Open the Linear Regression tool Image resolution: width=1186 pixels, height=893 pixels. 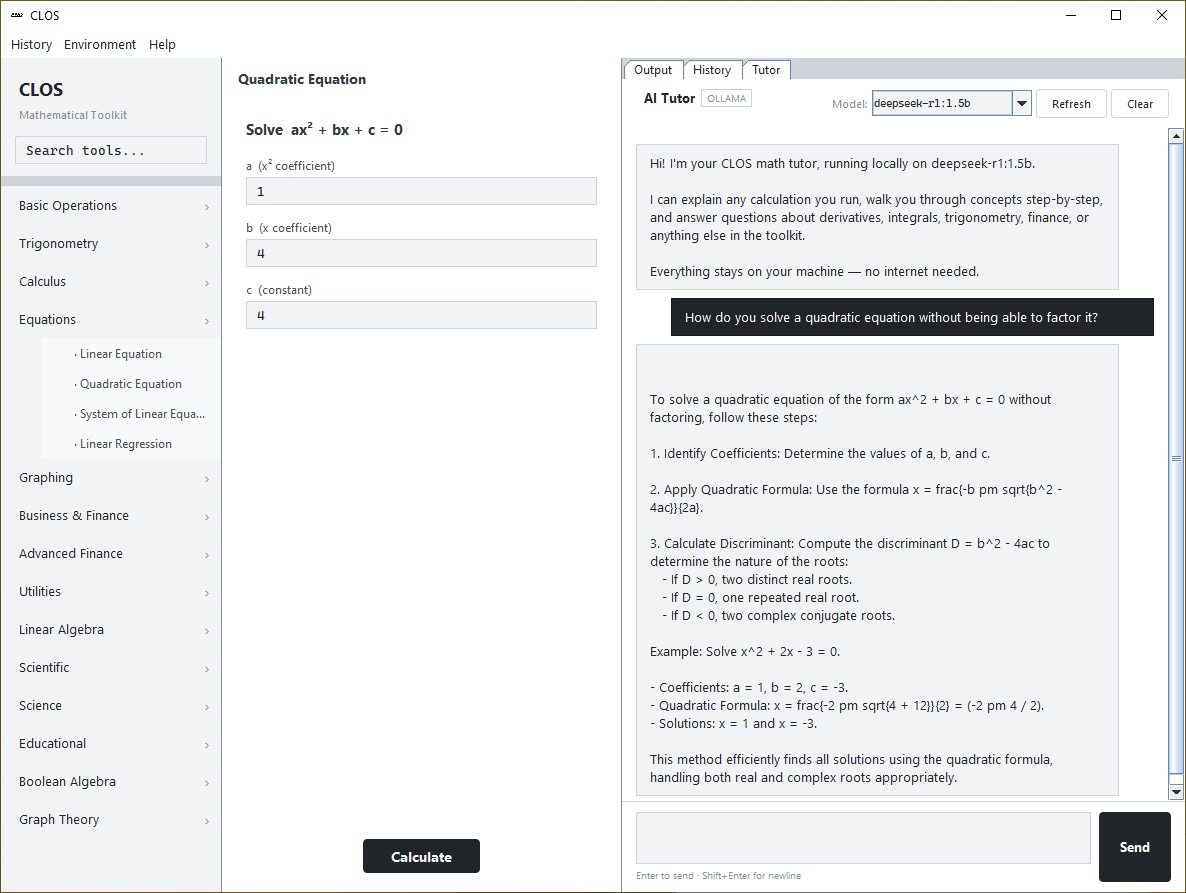click(x=131, y=444)
